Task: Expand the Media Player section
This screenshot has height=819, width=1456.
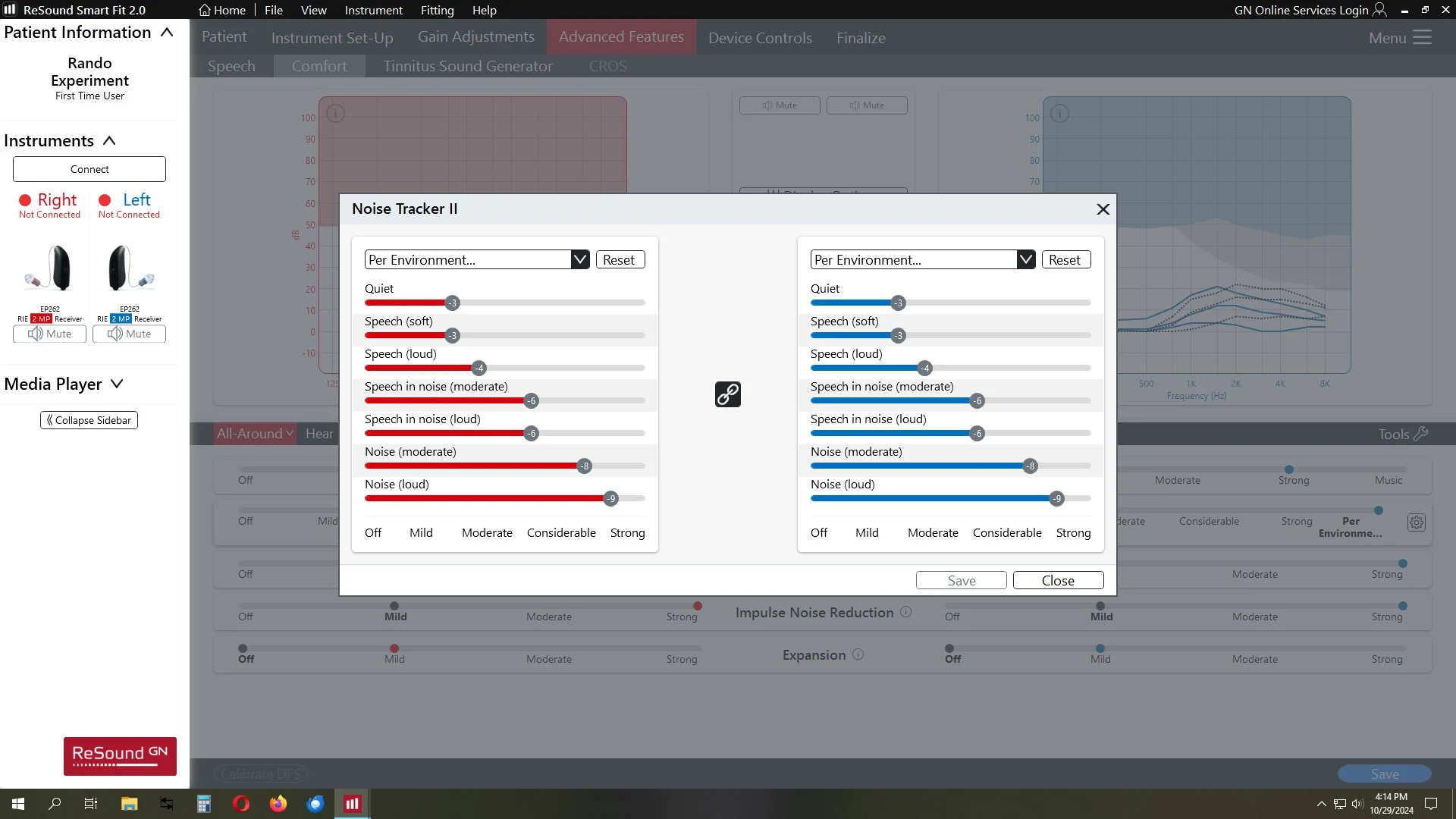Action: coord(117,384)
